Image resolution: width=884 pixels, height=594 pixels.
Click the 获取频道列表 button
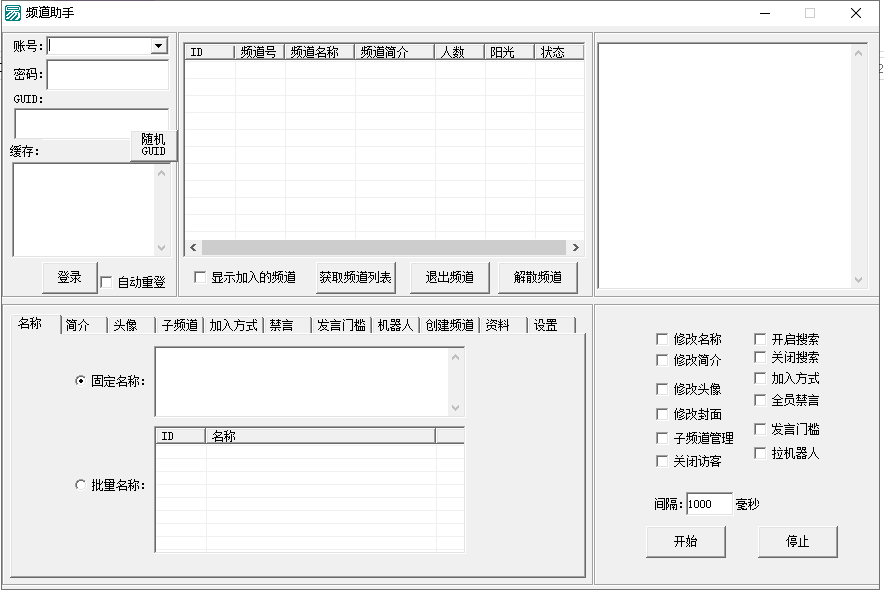(355, 277)
